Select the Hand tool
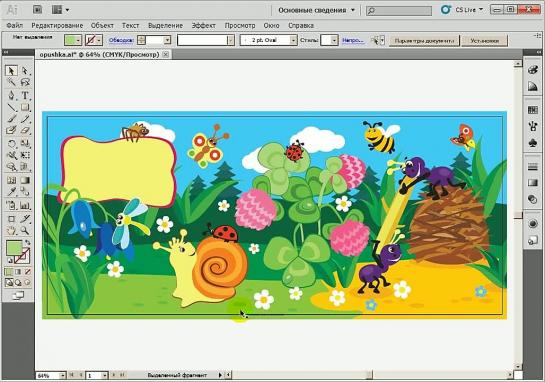This screenshot has width=545, height=382. coord(11,230)
